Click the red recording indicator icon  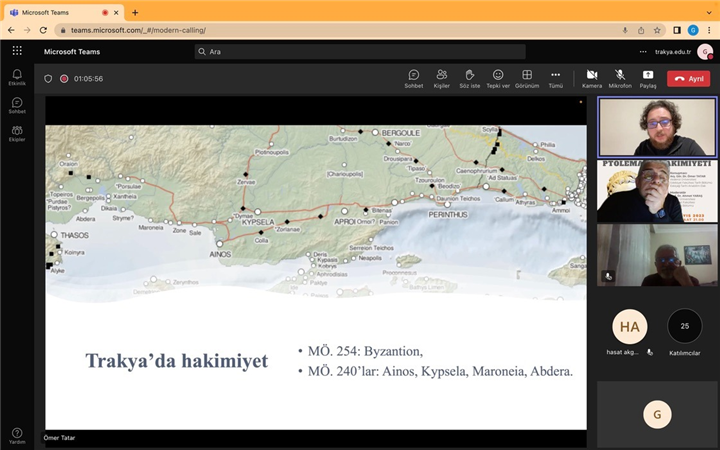coord(64,79)
